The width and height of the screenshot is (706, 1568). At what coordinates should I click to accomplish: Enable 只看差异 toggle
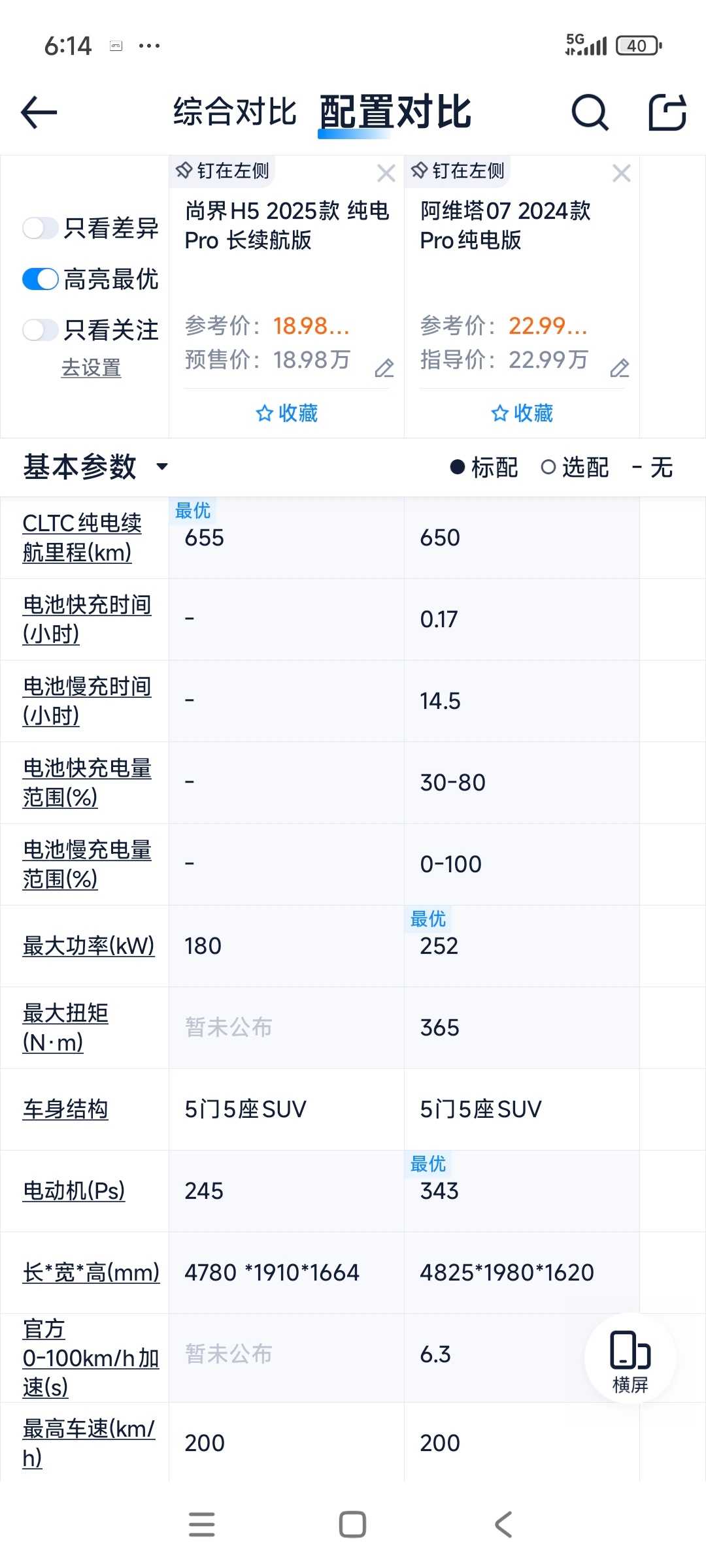click(41, 228)
